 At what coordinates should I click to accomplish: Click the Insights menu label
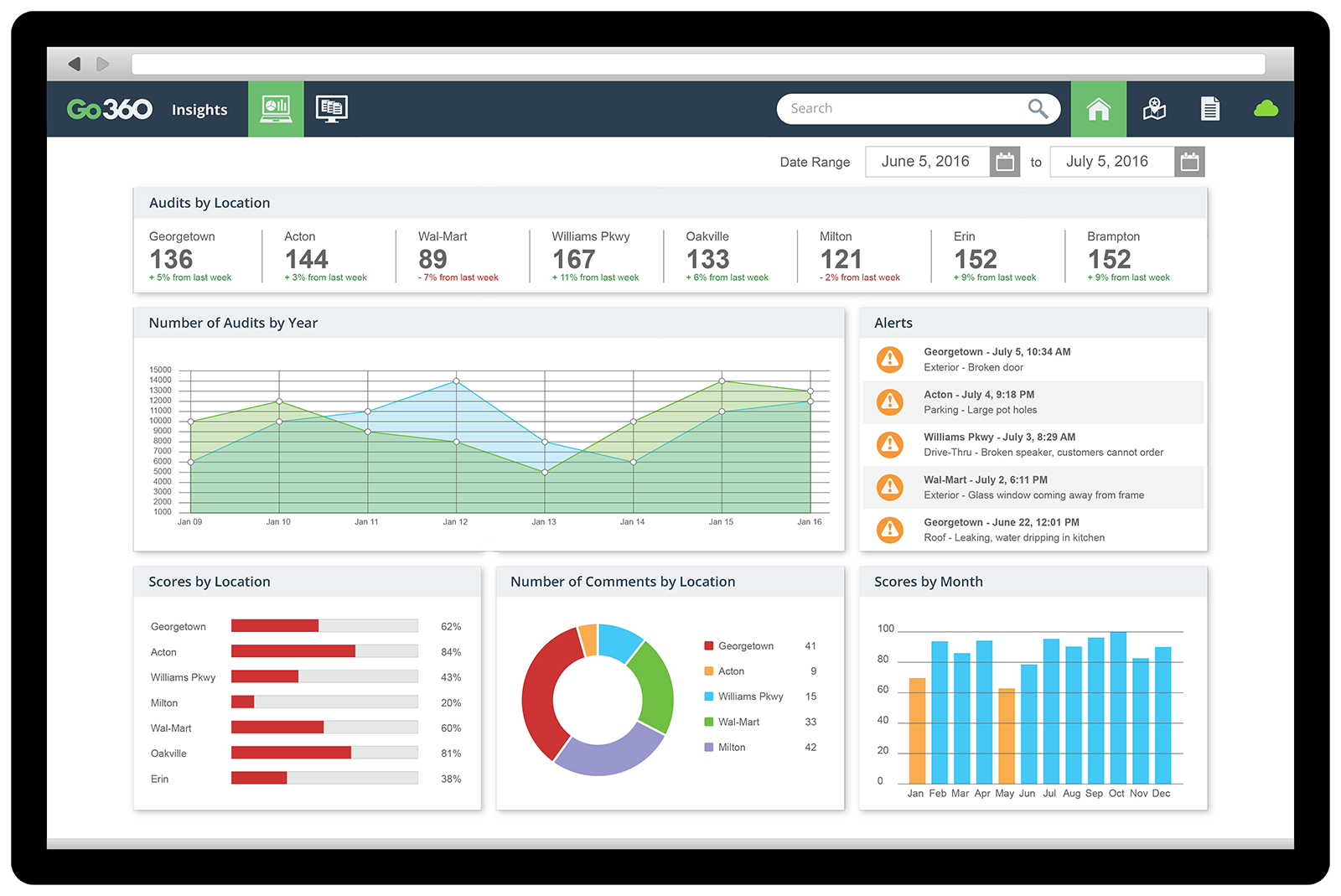(x=199, y=110)
